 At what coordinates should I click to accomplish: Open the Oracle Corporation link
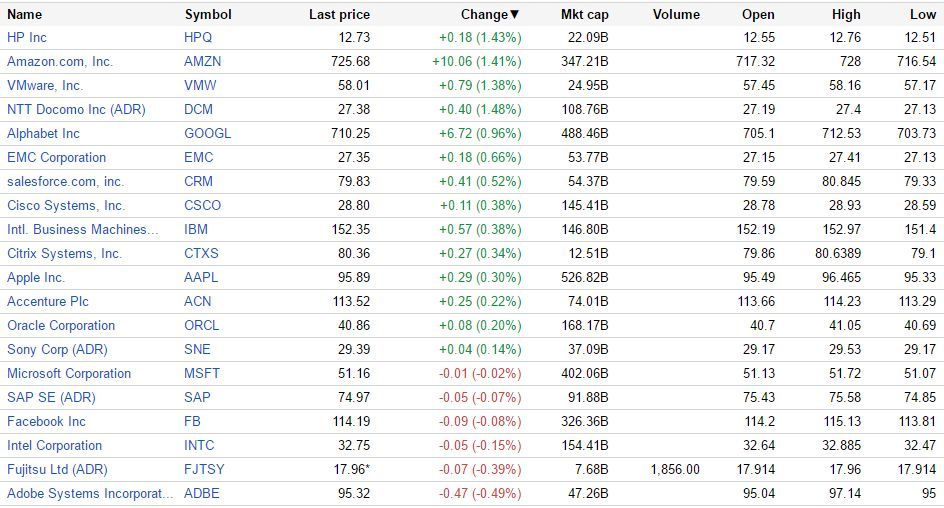pyautogui.click(x=61, y=325)
